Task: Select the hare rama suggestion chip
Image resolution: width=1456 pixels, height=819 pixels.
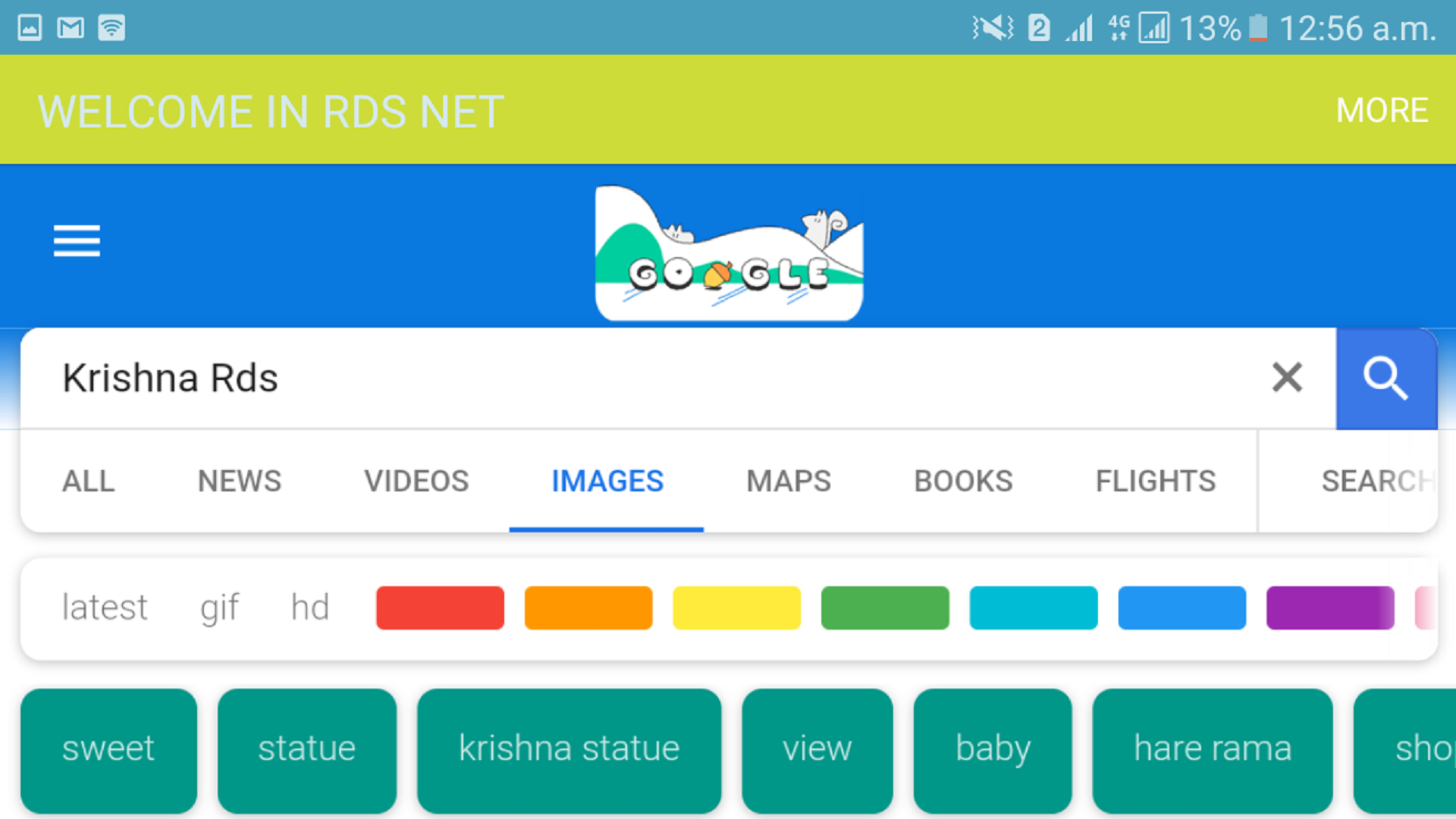Action: click(1212, 749)
